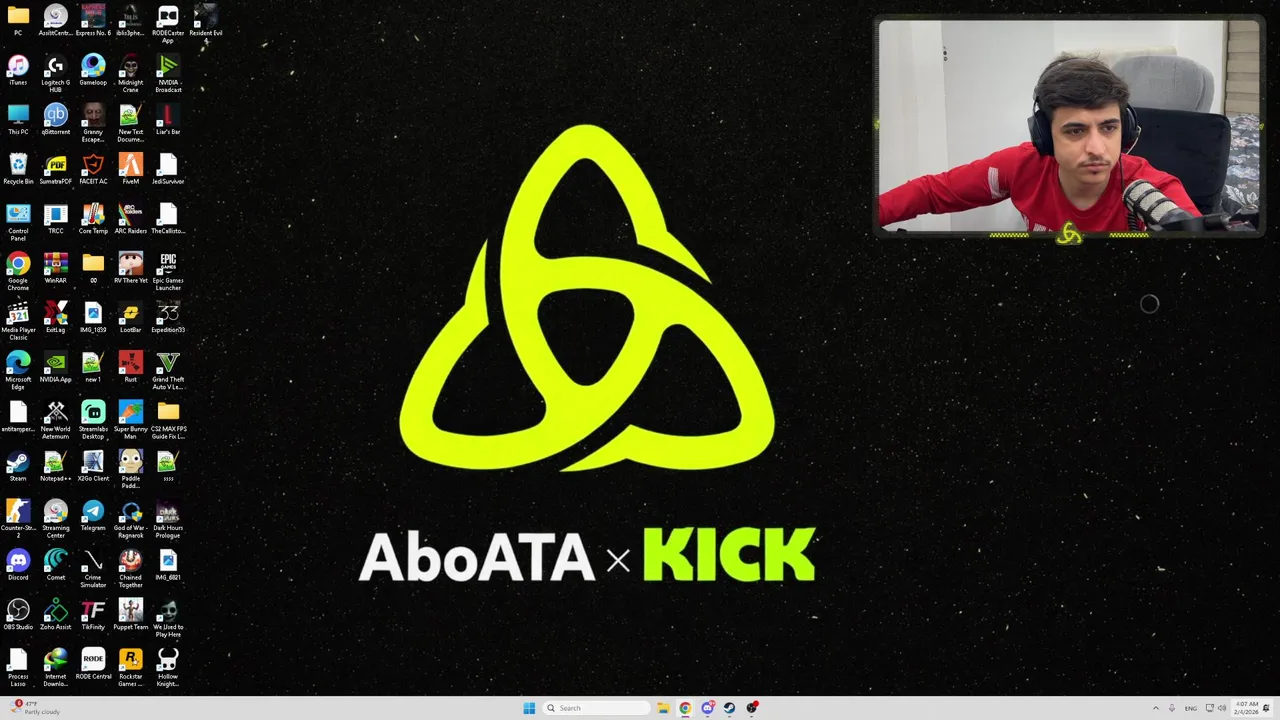This screenshot has width=1280, height=720.
Task: Switch to Chrome in the taskbar
Action: (x=685, y=708)
